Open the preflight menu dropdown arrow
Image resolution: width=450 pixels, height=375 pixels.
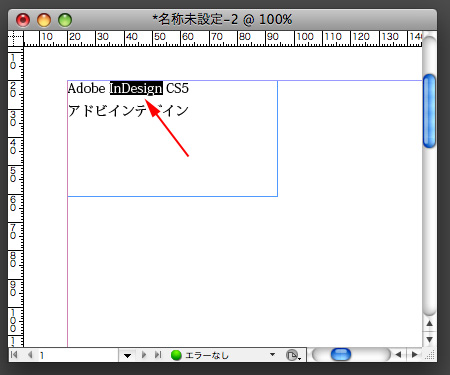(273, 354)
